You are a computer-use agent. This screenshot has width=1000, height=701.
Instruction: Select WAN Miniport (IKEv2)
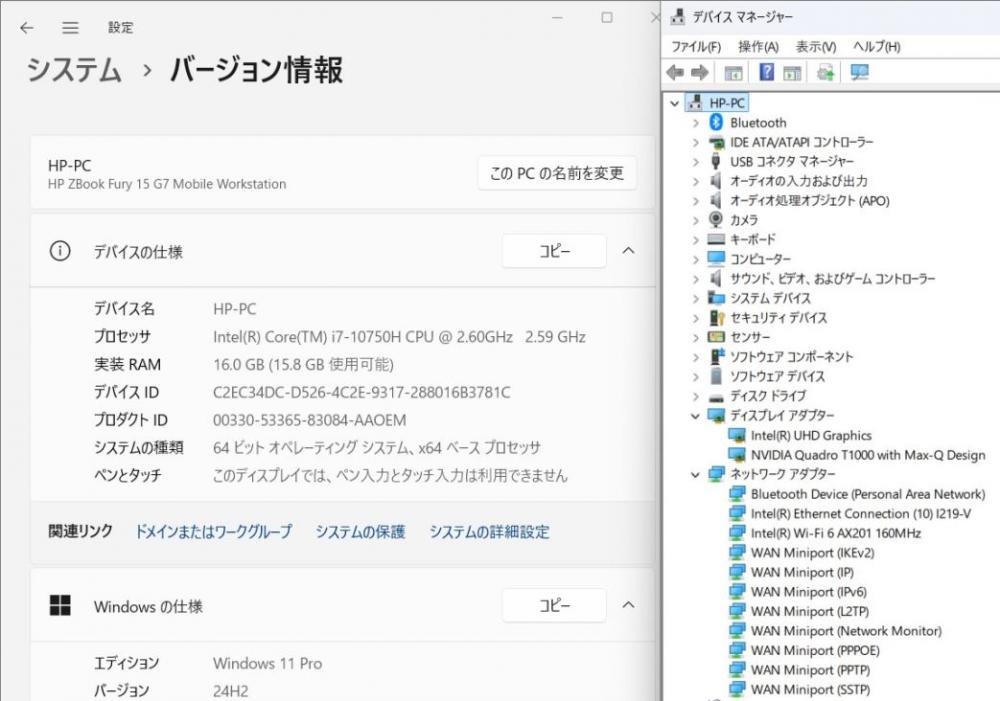[x=812, y=553]
